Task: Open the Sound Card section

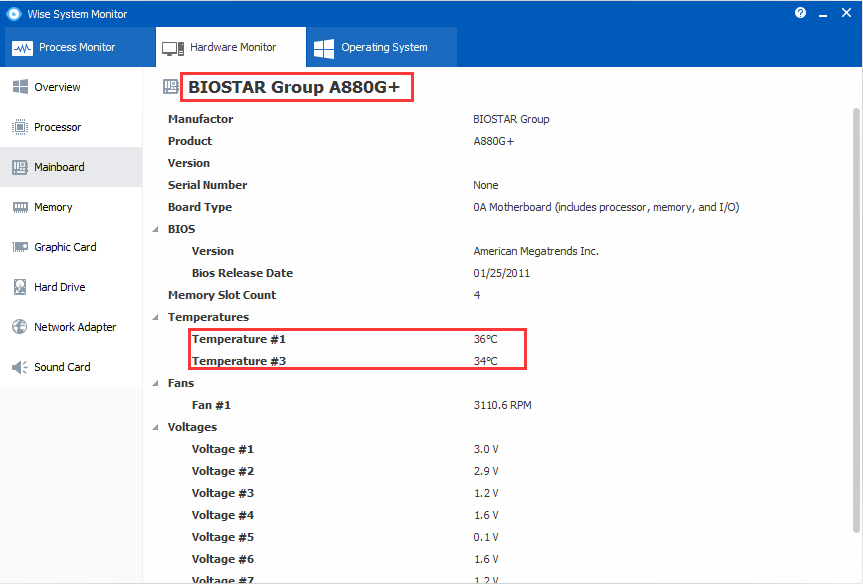Action: [71, 367]
